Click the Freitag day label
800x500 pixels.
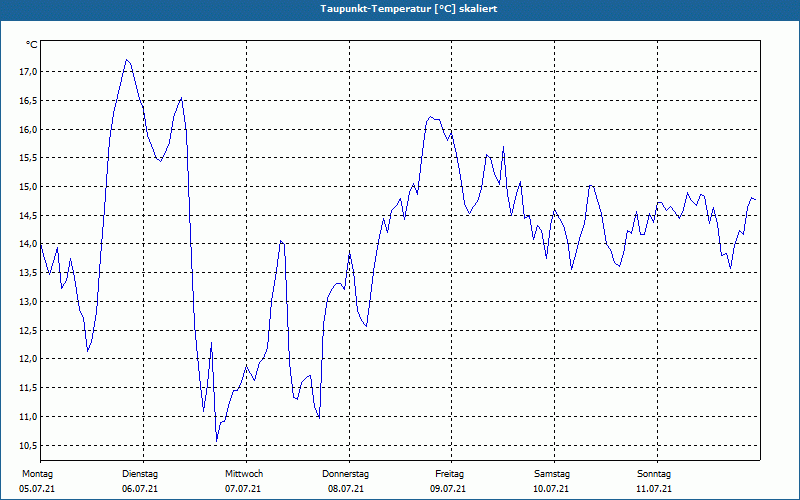pos(449,474)
